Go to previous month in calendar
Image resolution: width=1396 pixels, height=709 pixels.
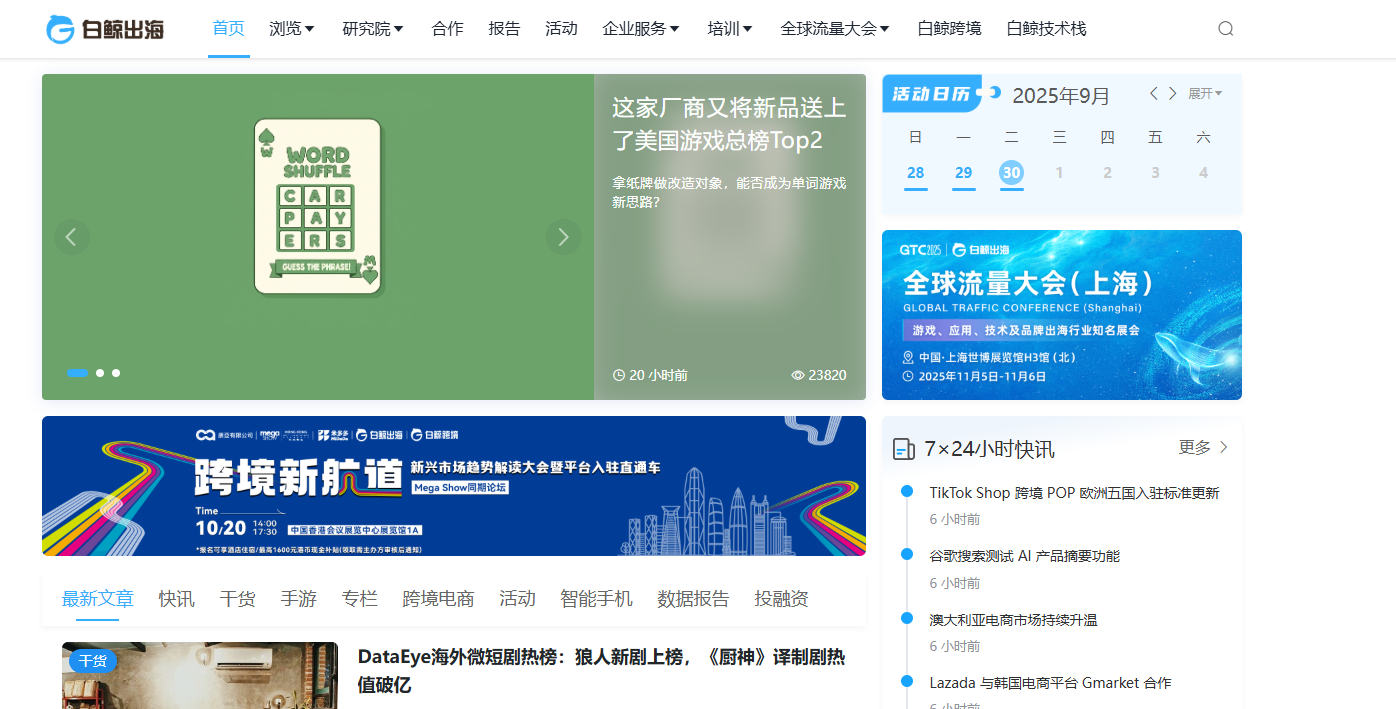point(1153,94)
